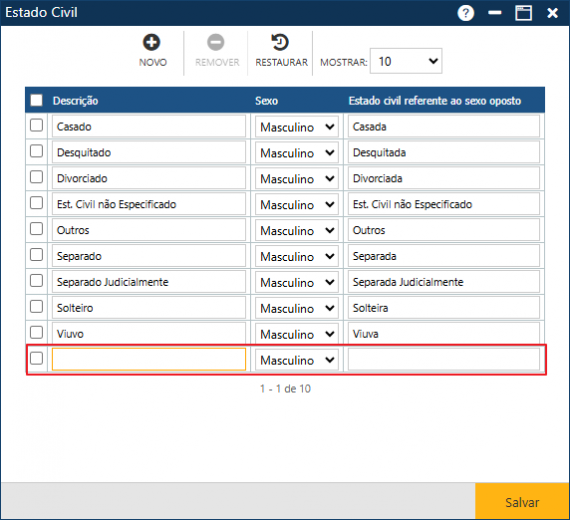The width and height of the screenshot is (570, 520).
Task: Click the NOVO plus icon
Action: [151, 42]
